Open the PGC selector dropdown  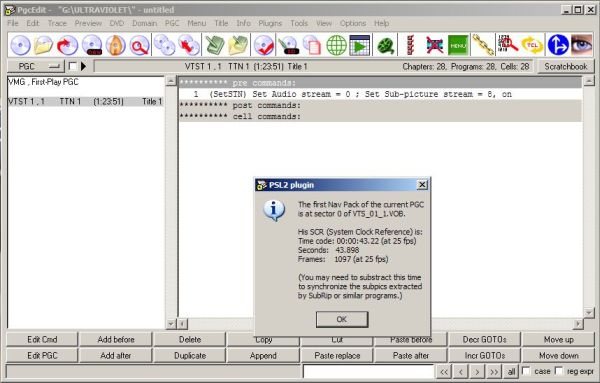(36, 66)
